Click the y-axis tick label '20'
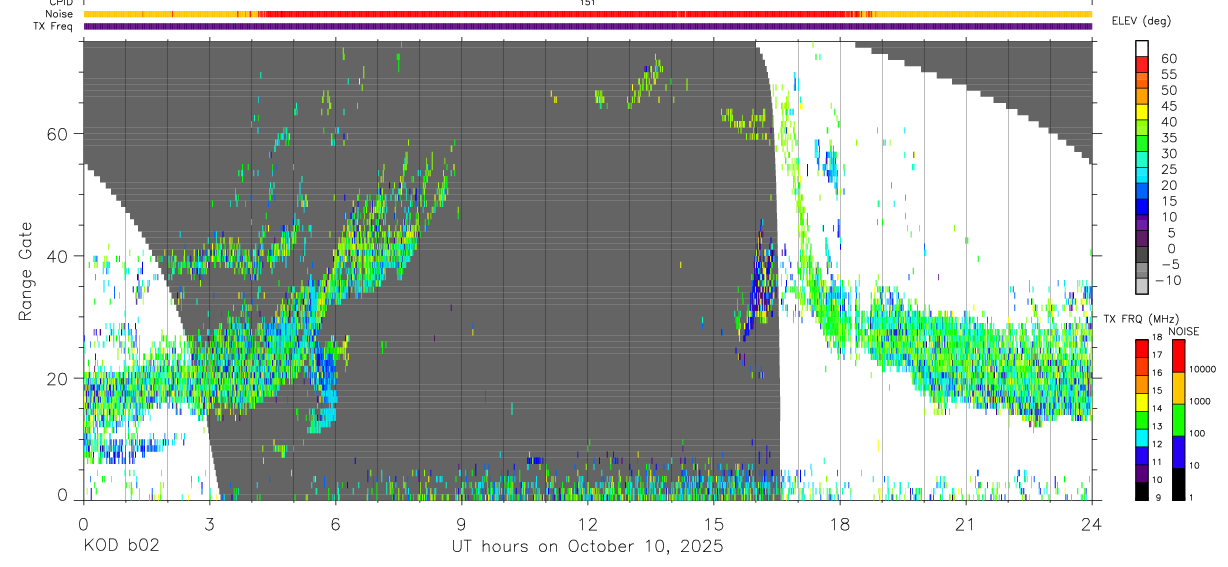The height and width of the screenshot is (567, 1228). (57, 378)
